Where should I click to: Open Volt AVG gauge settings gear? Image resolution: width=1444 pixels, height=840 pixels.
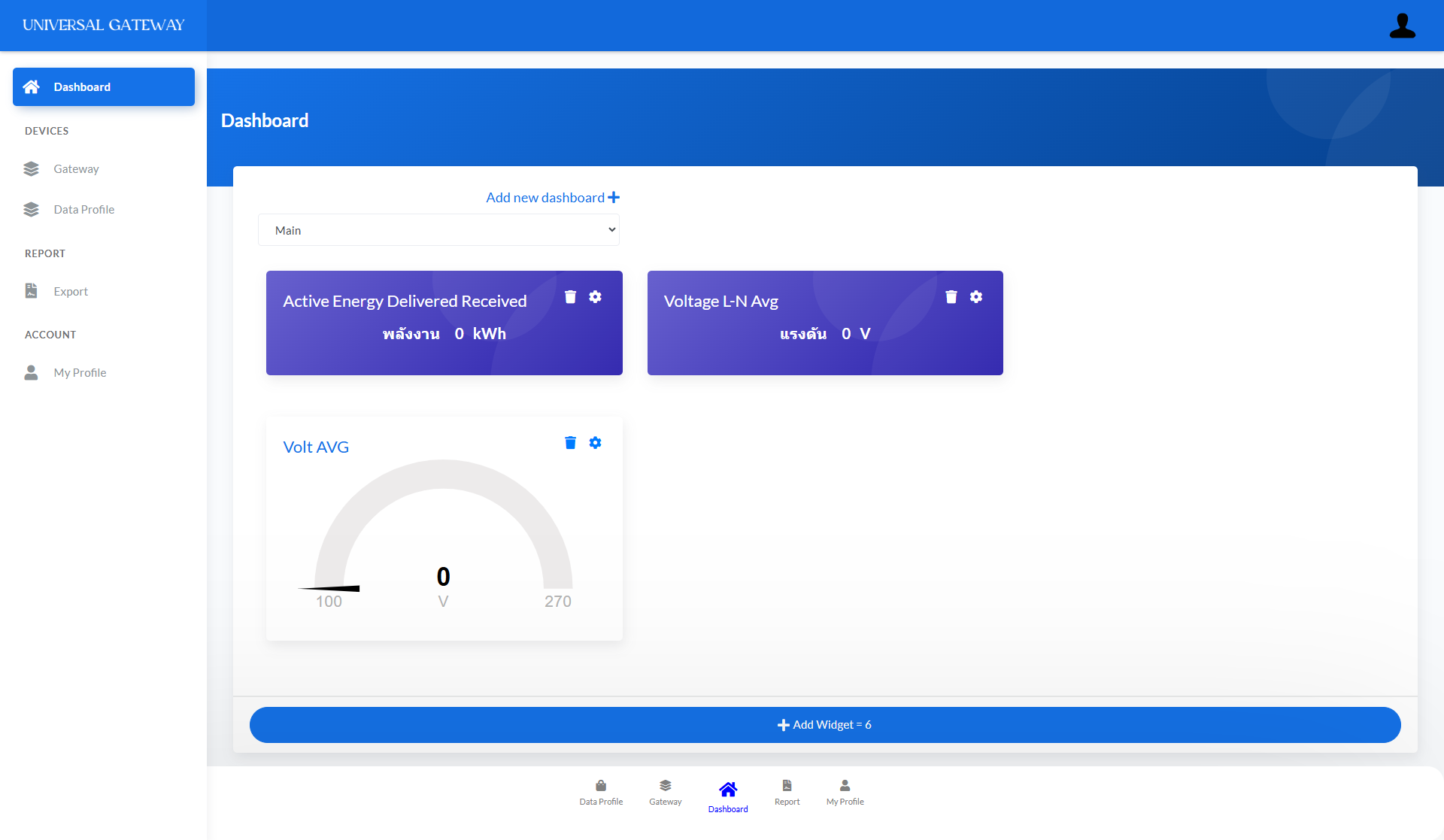pos(595,443)
